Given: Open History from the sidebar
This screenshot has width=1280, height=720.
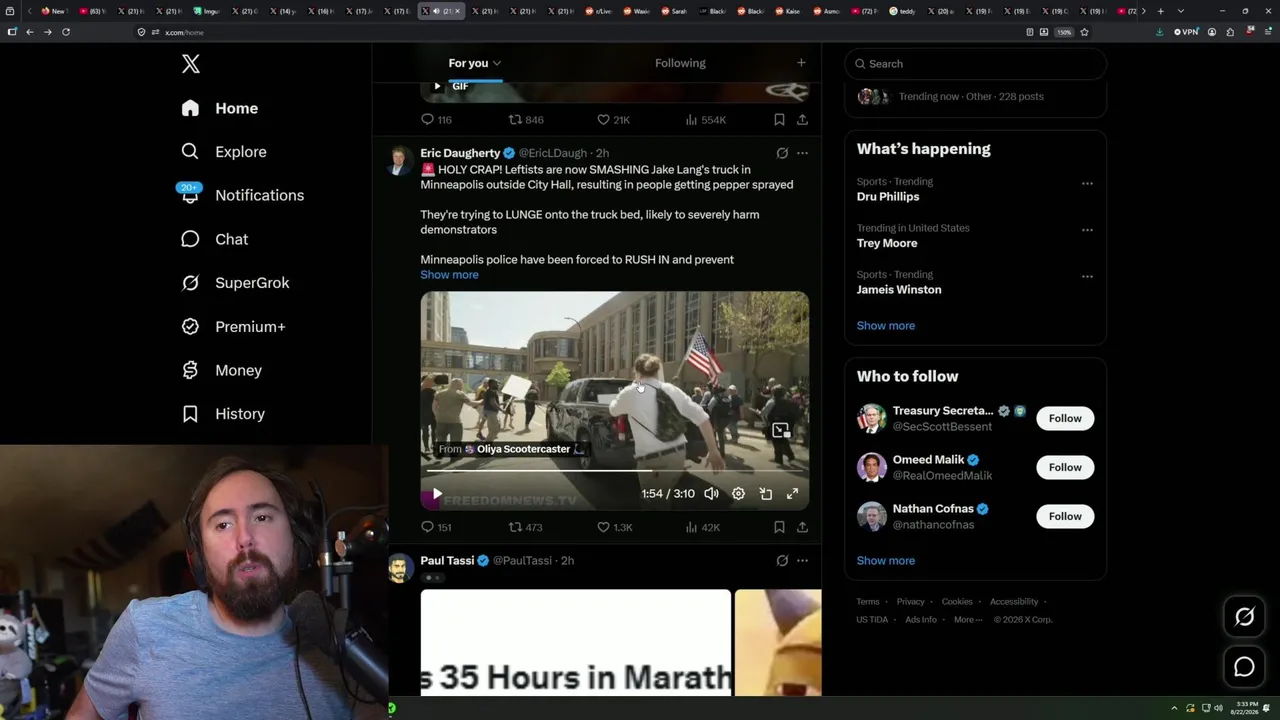Looking at the screenshot, I should click(x=223, y=414).
